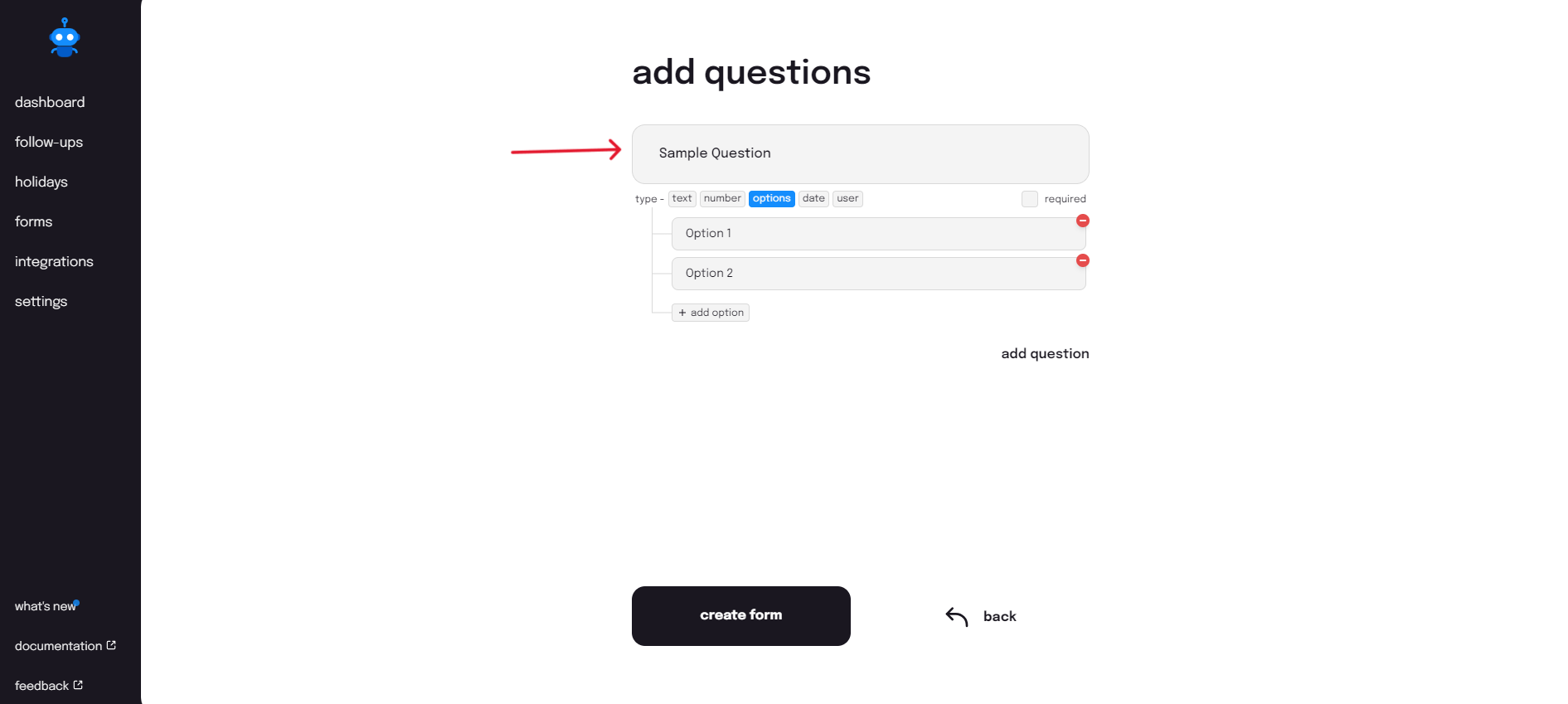Remove Option 2 with red minus icon
This screenshot has width=1568, height=704.
1082,260
